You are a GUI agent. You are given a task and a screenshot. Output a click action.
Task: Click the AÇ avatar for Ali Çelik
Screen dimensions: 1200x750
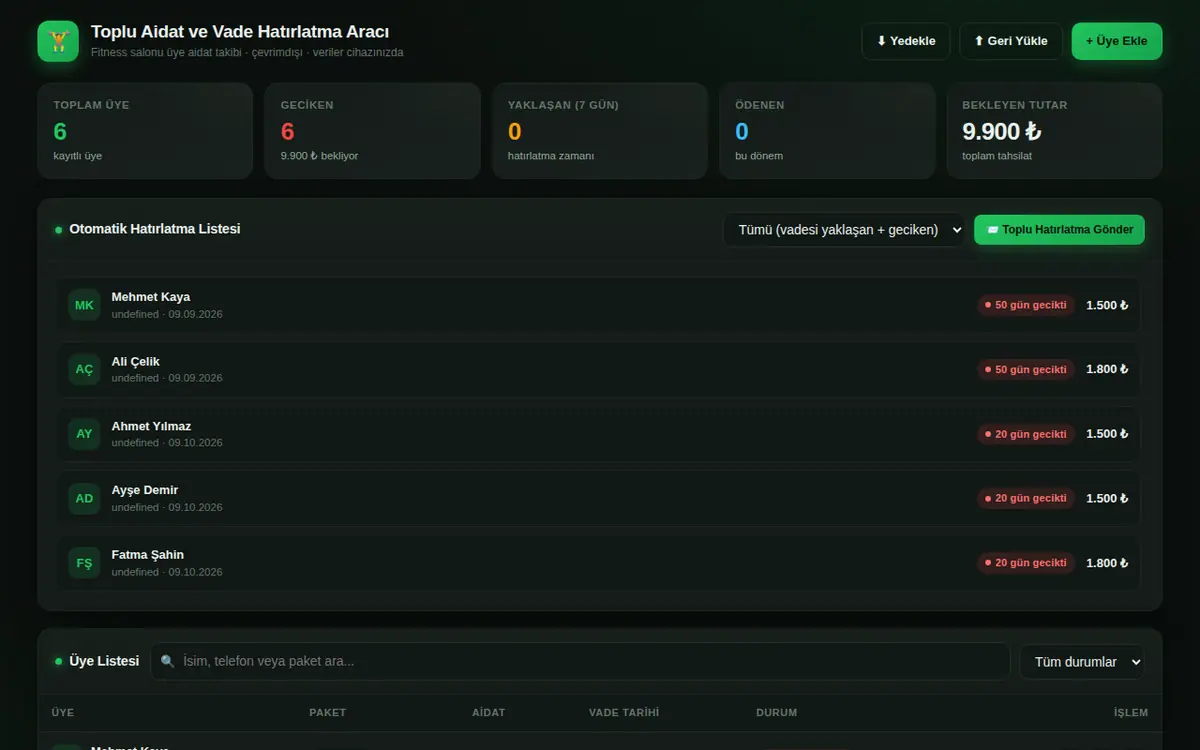click(84, 369)
